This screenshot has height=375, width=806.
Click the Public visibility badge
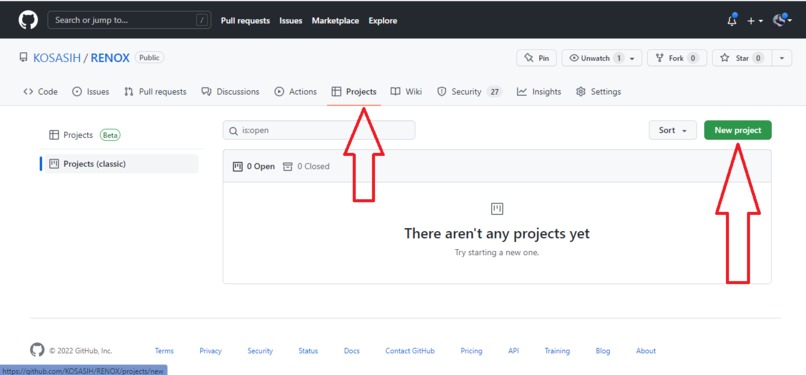pyautogui.click(x=149, y=58)
